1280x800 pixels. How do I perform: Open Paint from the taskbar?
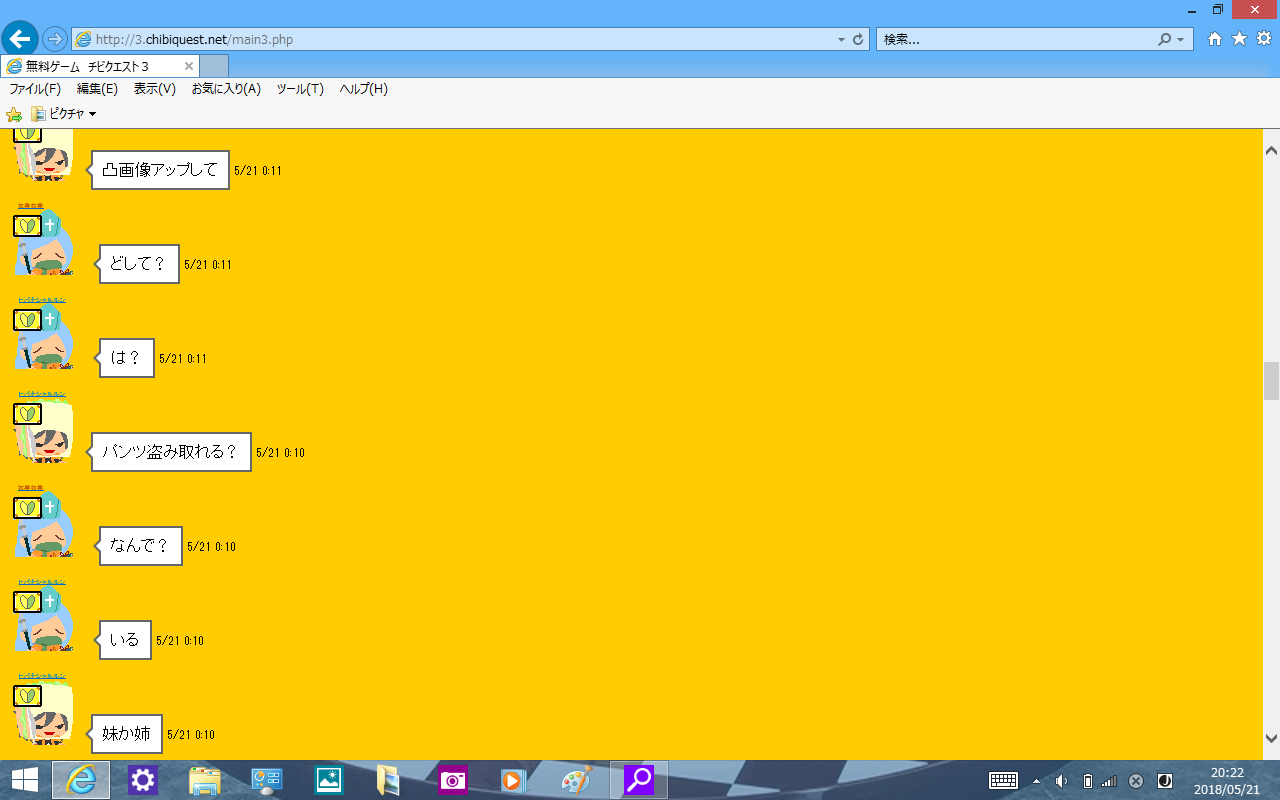575,780
